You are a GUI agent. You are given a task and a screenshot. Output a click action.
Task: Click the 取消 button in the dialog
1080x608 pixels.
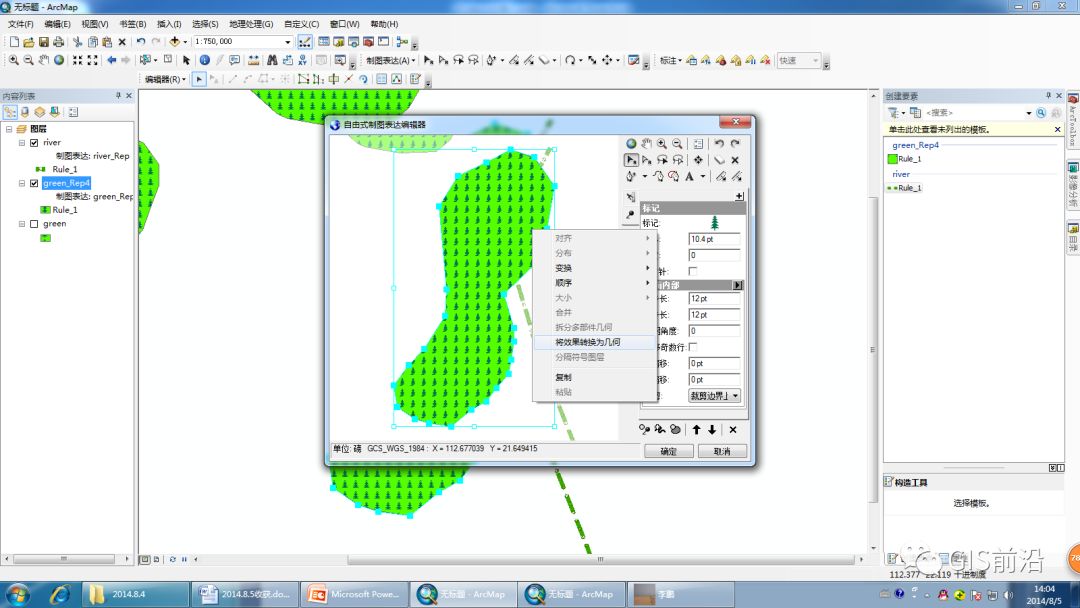722,451
